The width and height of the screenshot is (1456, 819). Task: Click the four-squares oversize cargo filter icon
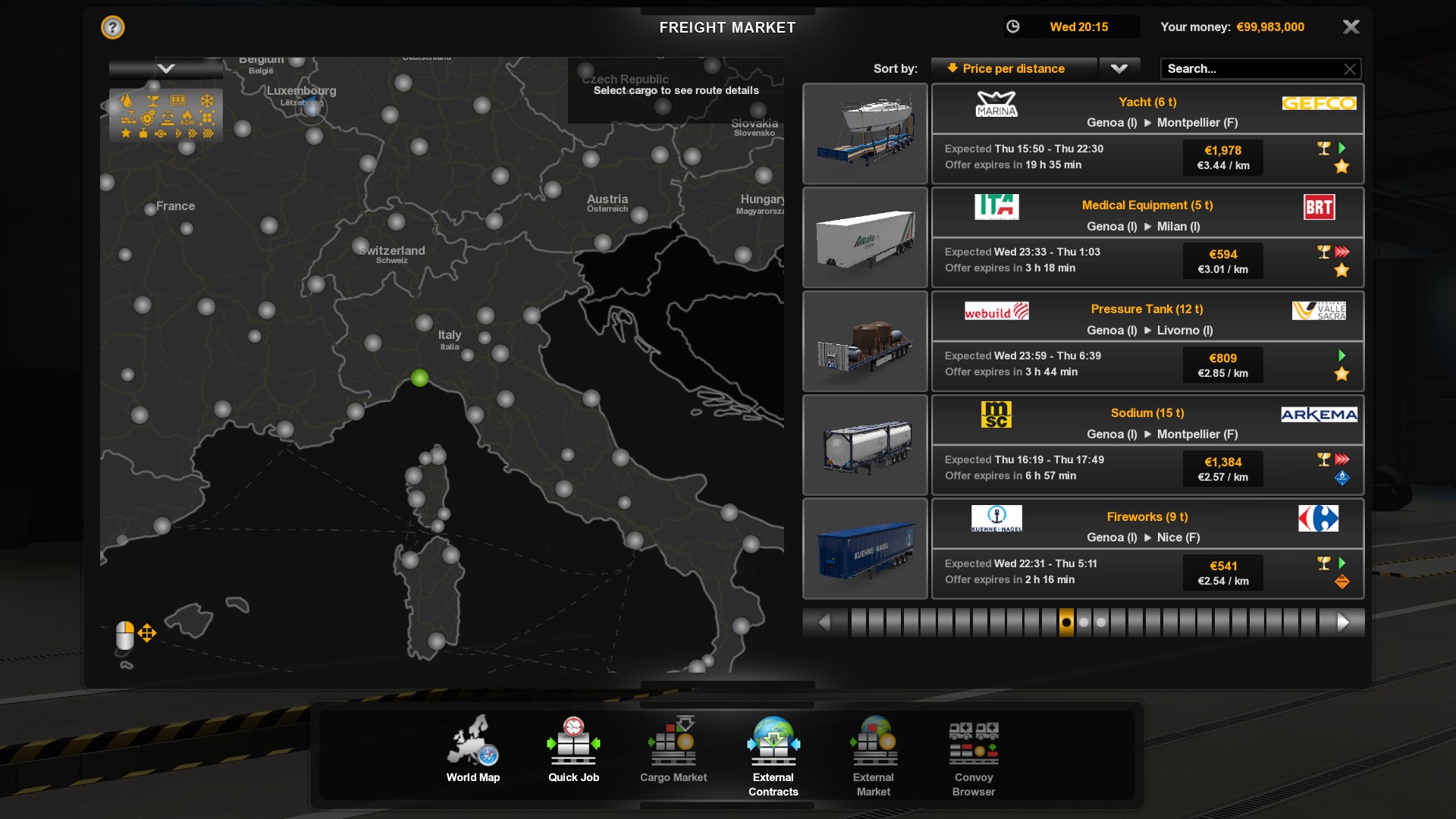[x=206, y=118]
